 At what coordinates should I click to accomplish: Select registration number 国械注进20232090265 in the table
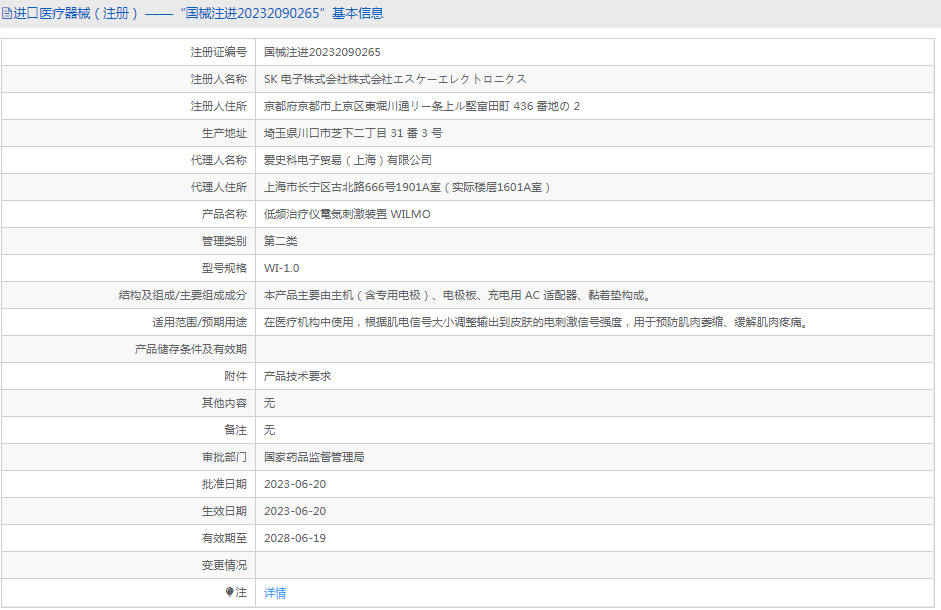click(x=322, y=52)
